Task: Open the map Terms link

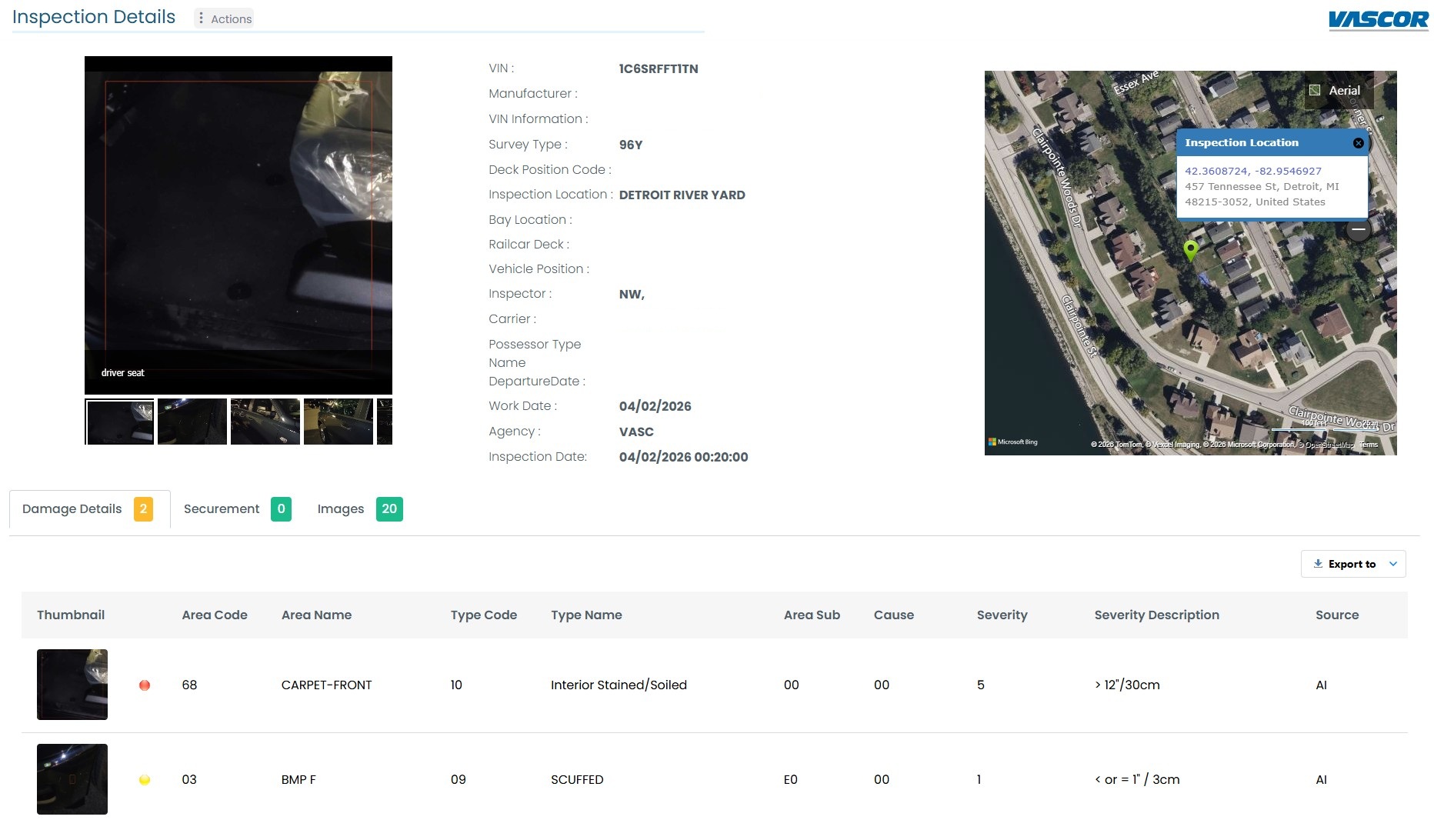Action: [1369, 445]
